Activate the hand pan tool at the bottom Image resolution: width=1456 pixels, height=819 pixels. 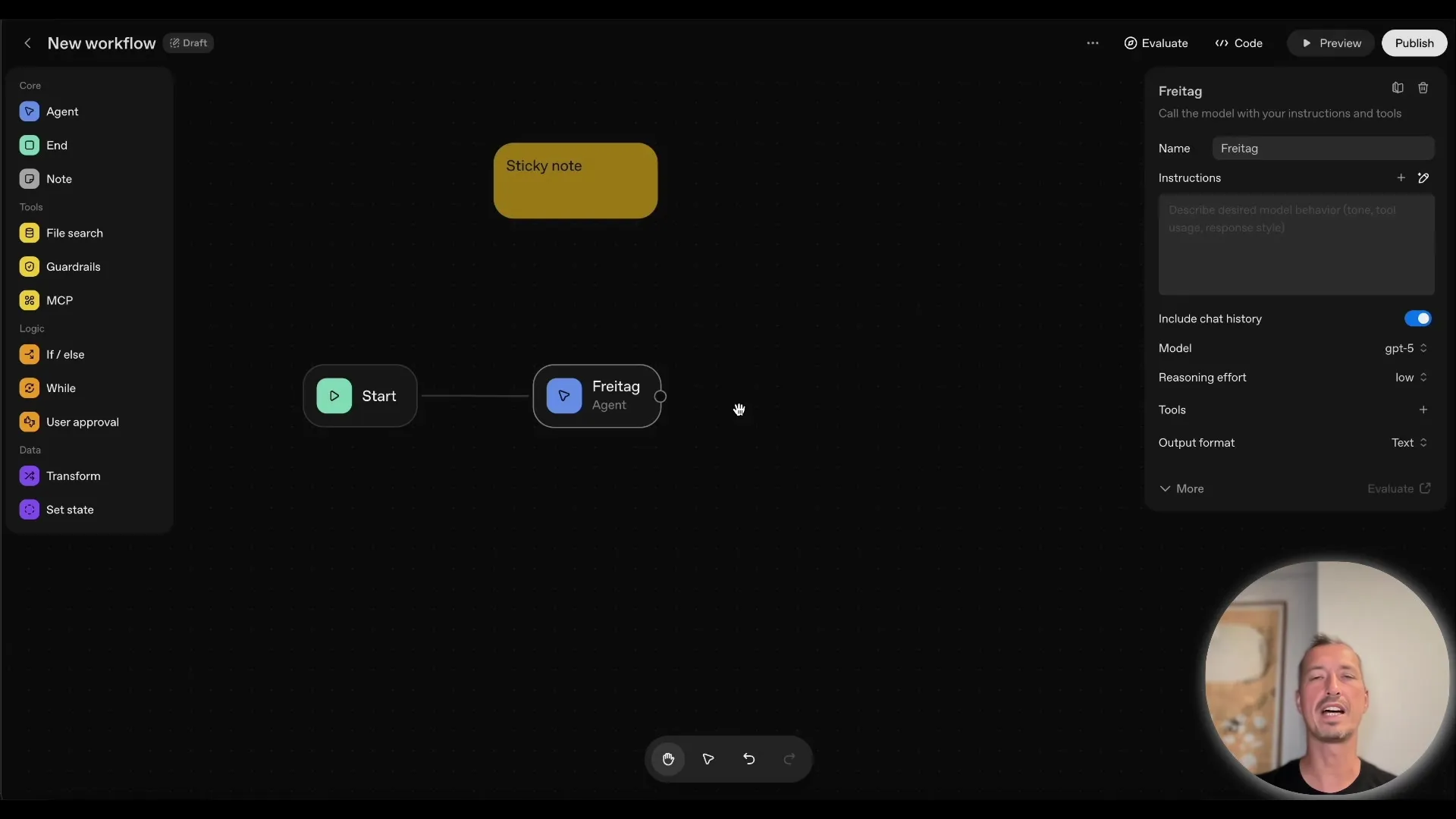(667, 759)
